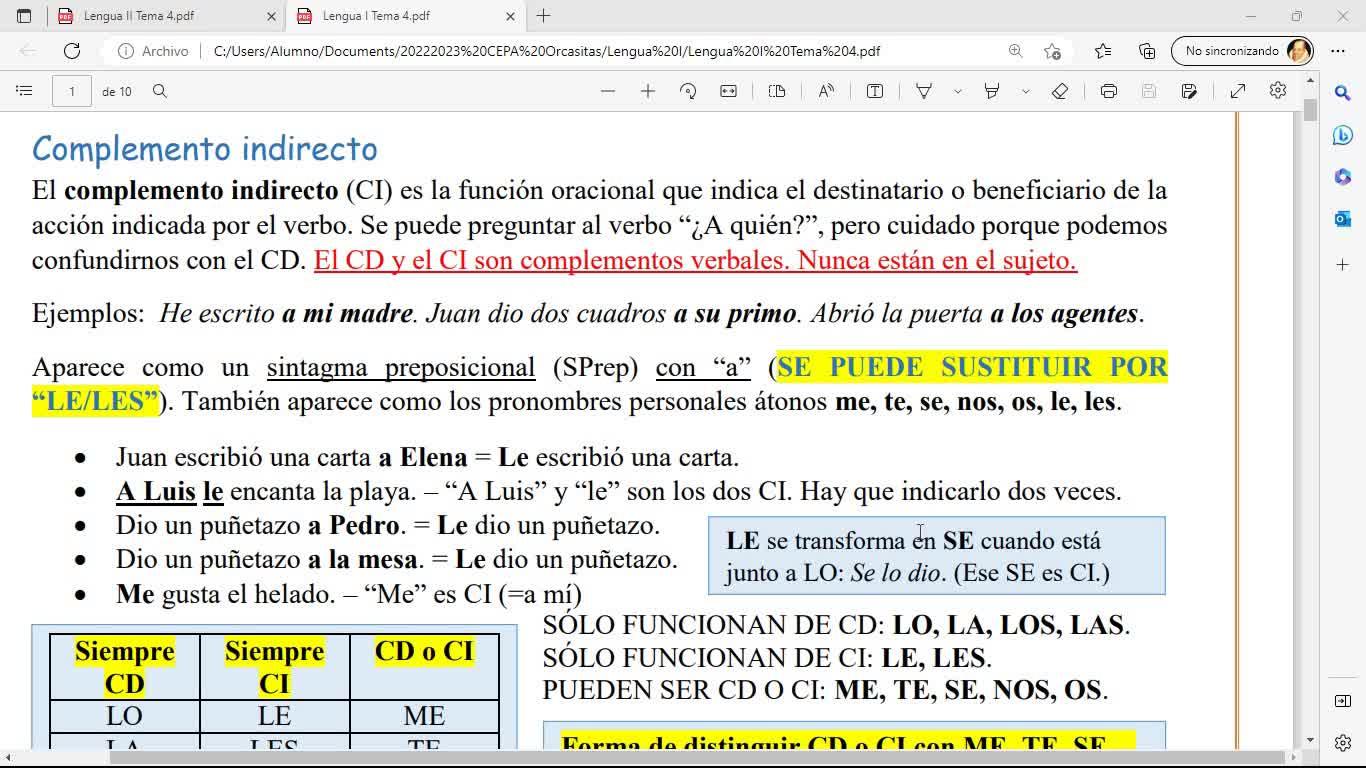Open a new browser tab
1366x768 pixels.
(x=543, y=16)
